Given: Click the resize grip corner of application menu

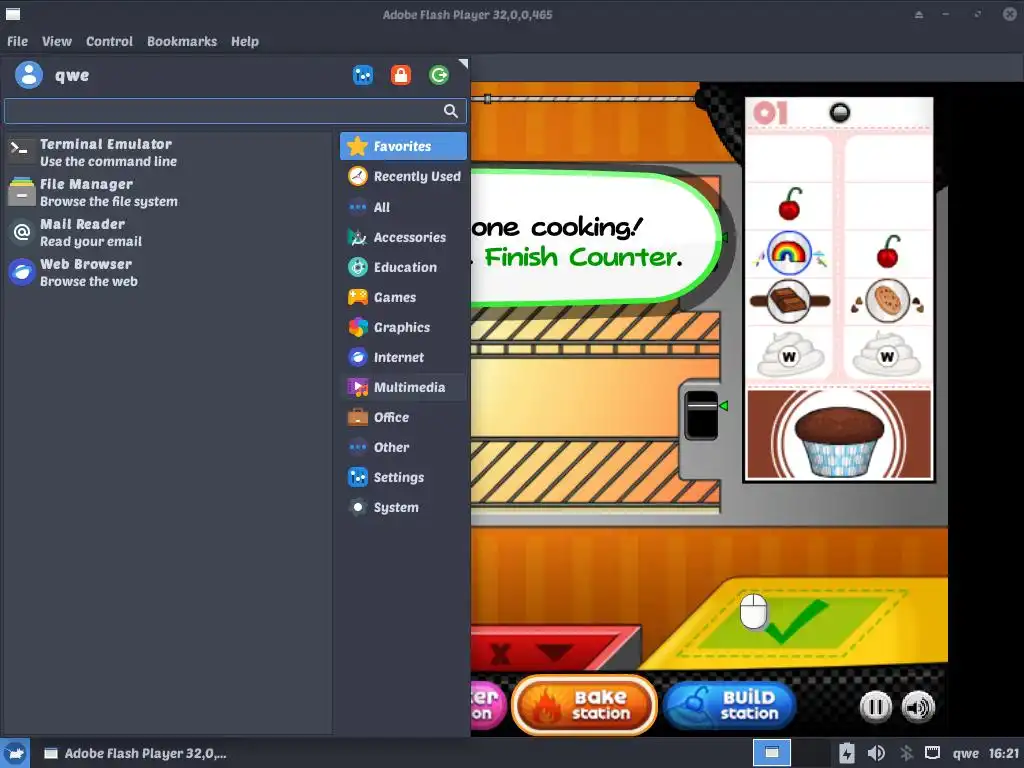Looking at the screenshot, I should click(x=464, y=63).
